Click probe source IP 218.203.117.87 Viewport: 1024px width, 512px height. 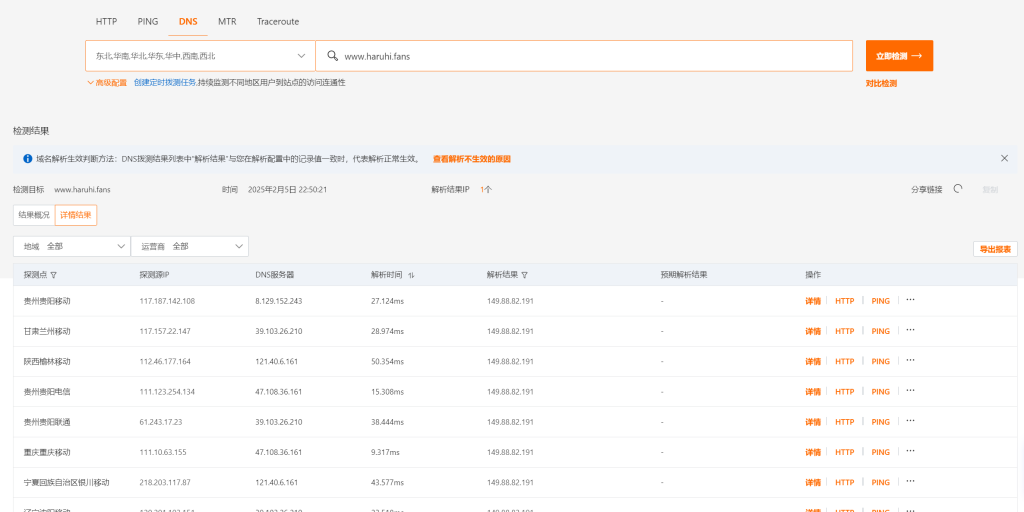pos(165,483)
